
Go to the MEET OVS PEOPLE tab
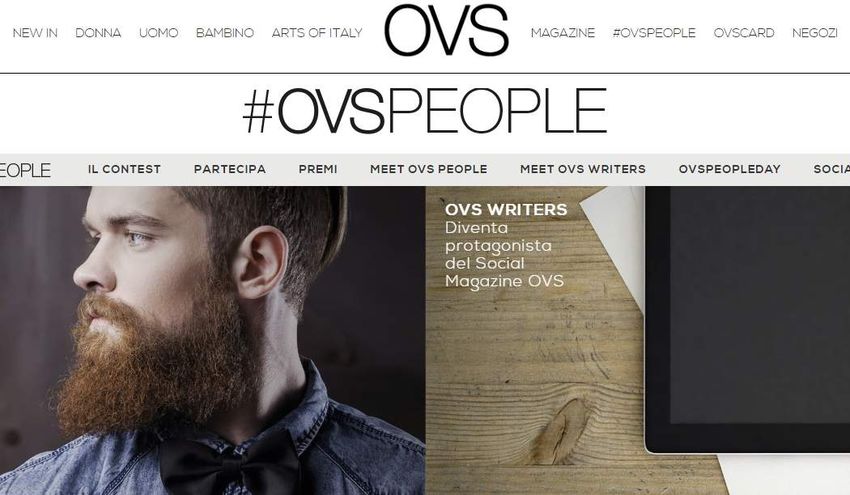click(x=428, y=169)
